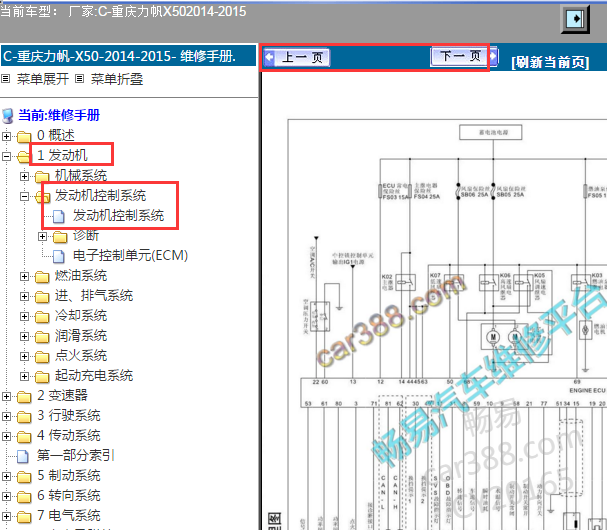
Task: Expand the 诊断 tree node
Action: click(x=43, y=237)
